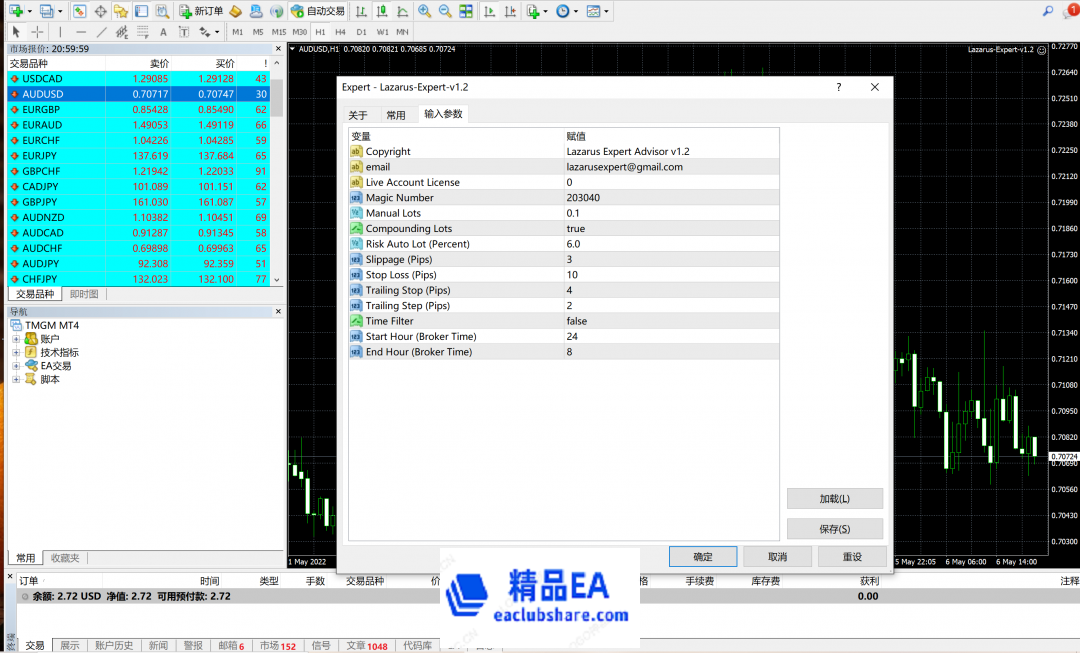The image size is (1080, 653).
Task: Select the vertical line drawing tool
Action: pos(60,32)
